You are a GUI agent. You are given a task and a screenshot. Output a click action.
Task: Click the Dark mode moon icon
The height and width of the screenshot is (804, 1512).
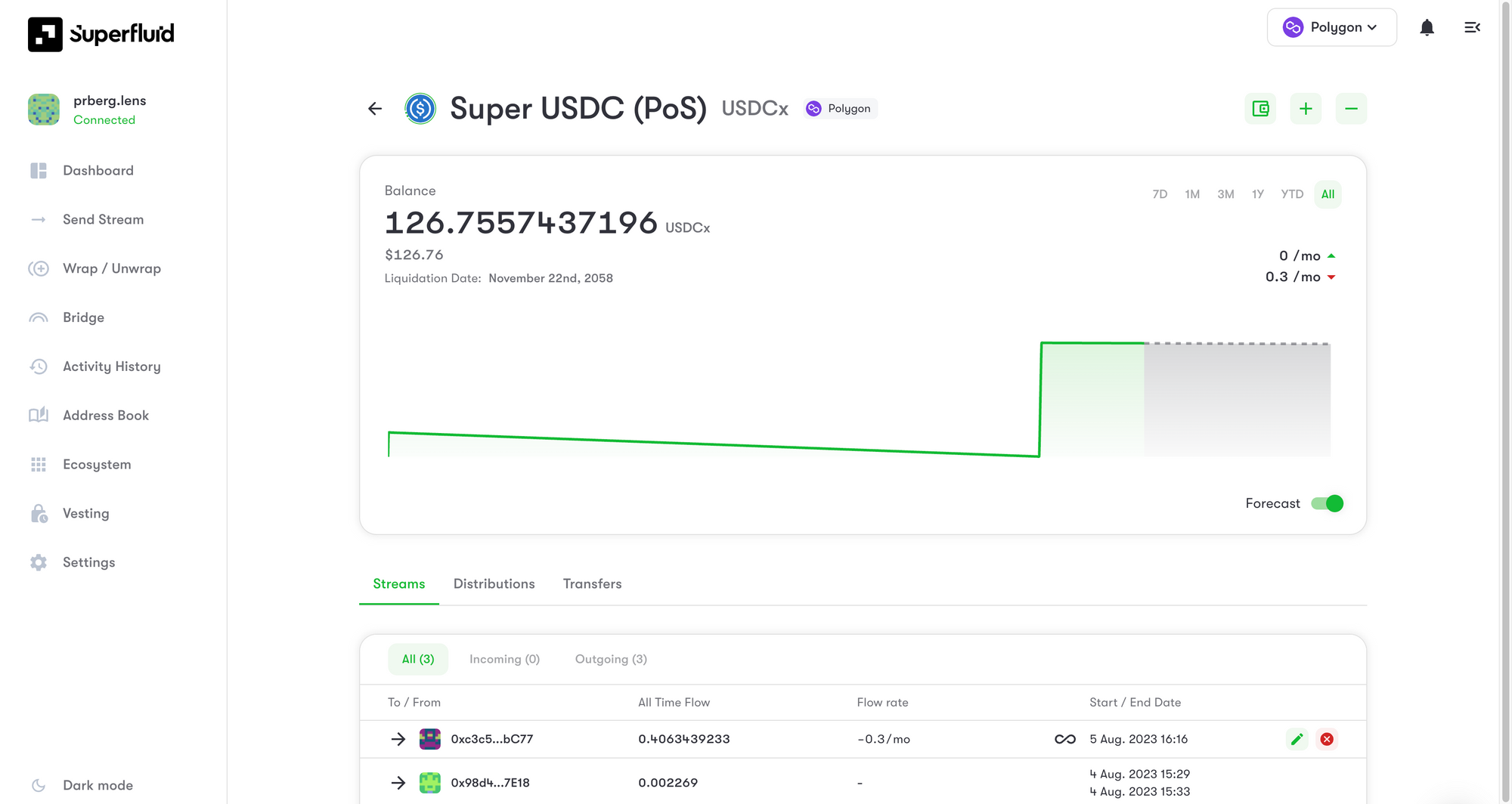(x=39, y=785)
